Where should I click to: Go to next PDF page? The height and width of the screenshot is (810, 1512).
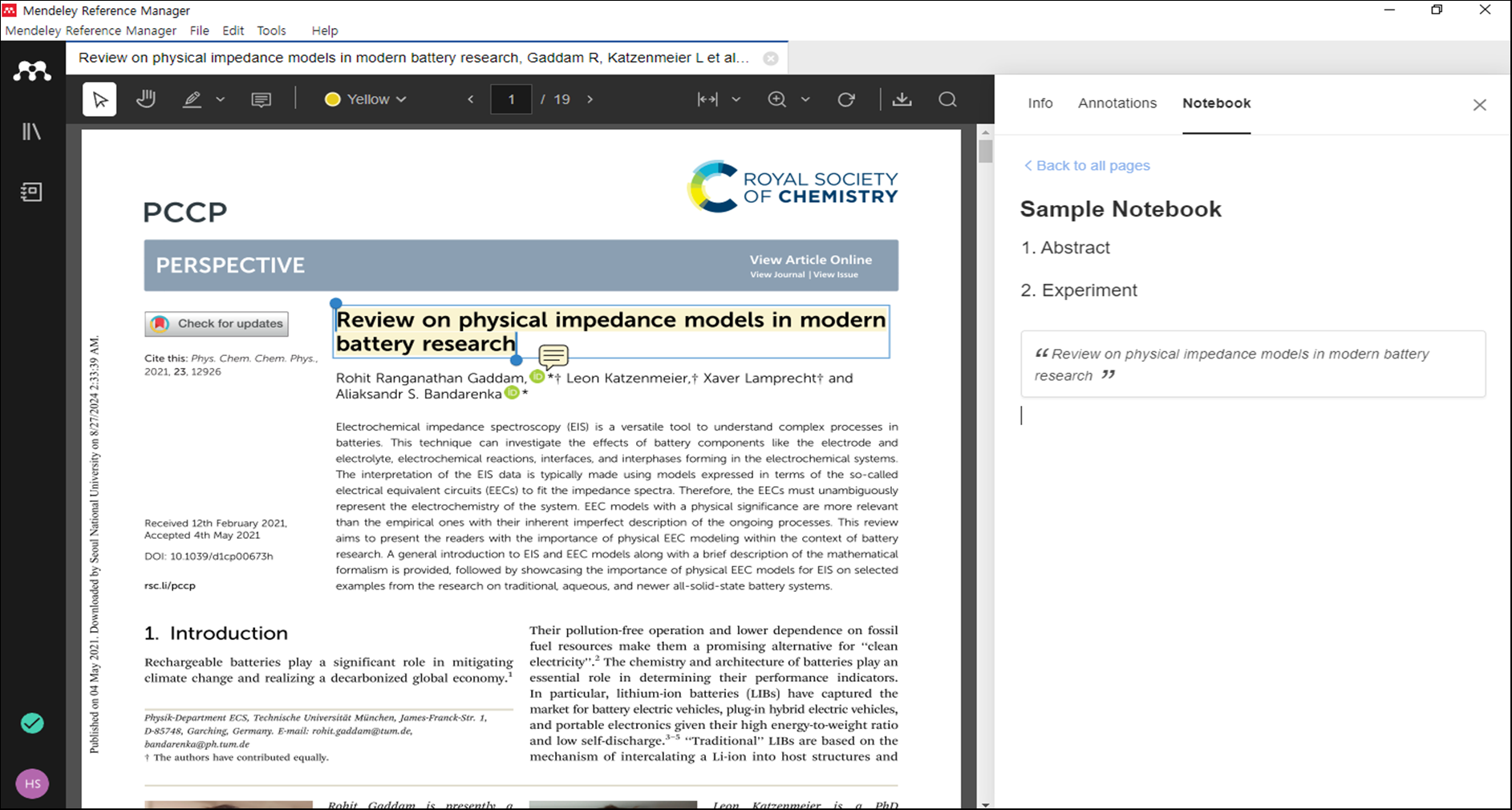click(x=590, y=99)
